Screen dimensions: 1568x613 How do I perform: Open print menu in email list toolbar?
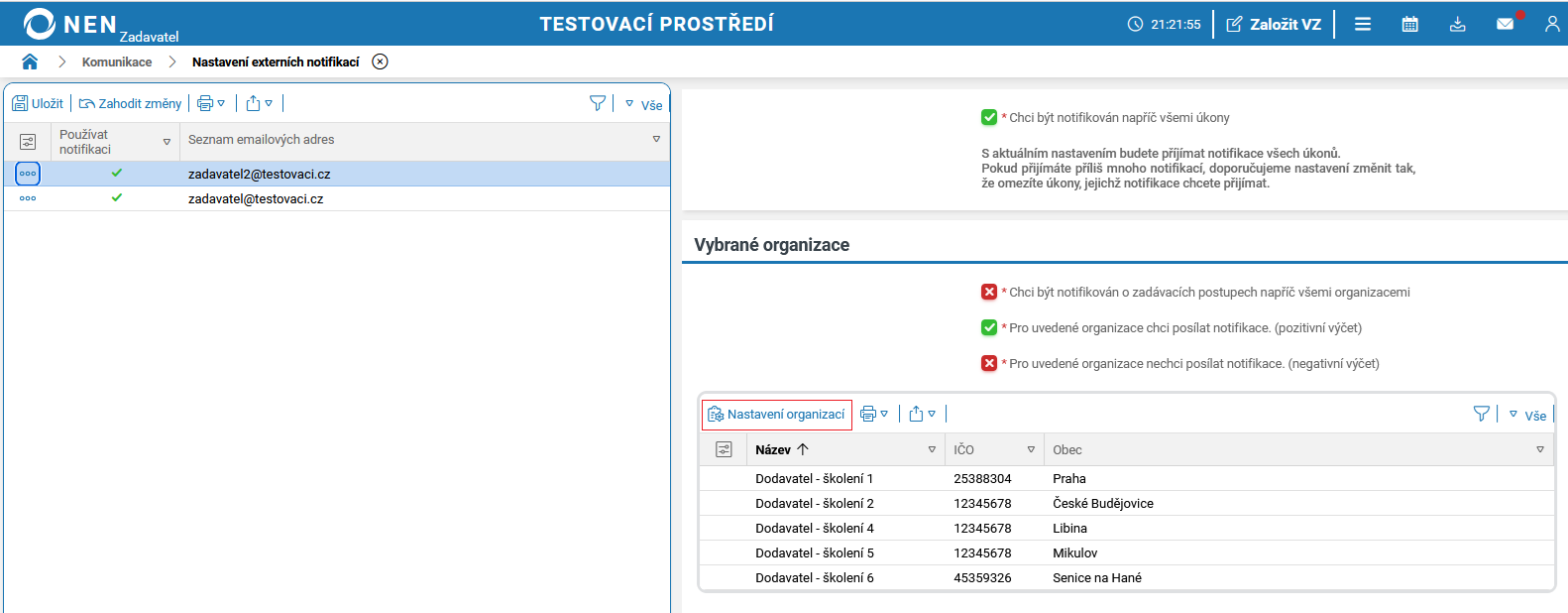click(211, 103)
